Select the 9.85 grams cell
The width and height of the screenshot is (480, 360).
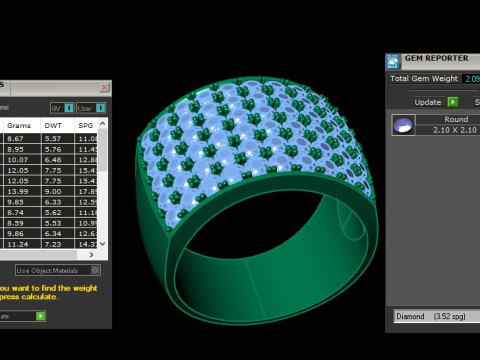tap(22, 202)
